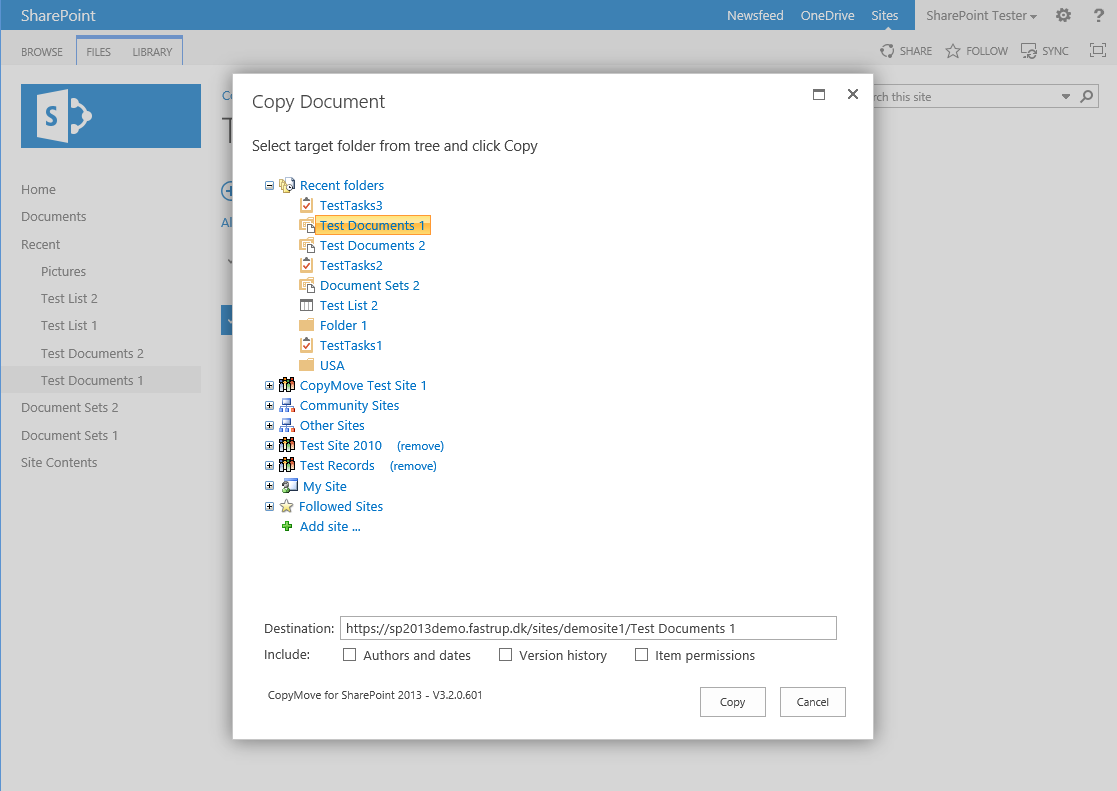Click the CopyMove Test Site 1 icon
The image size is (1117, 791).
[x=286, y=385]
